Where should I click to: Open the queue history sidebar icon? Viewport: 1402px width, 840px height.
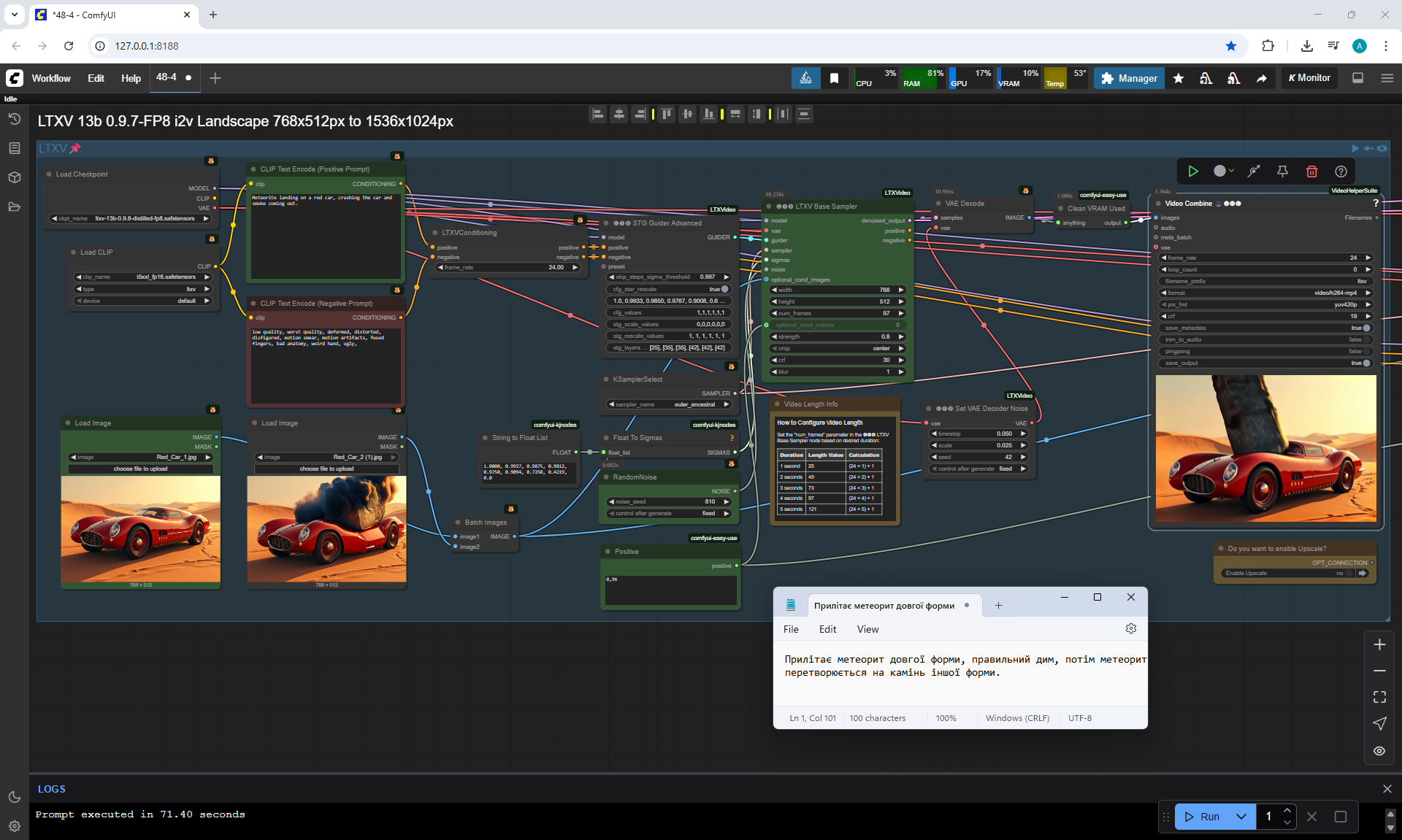[15, 119]
